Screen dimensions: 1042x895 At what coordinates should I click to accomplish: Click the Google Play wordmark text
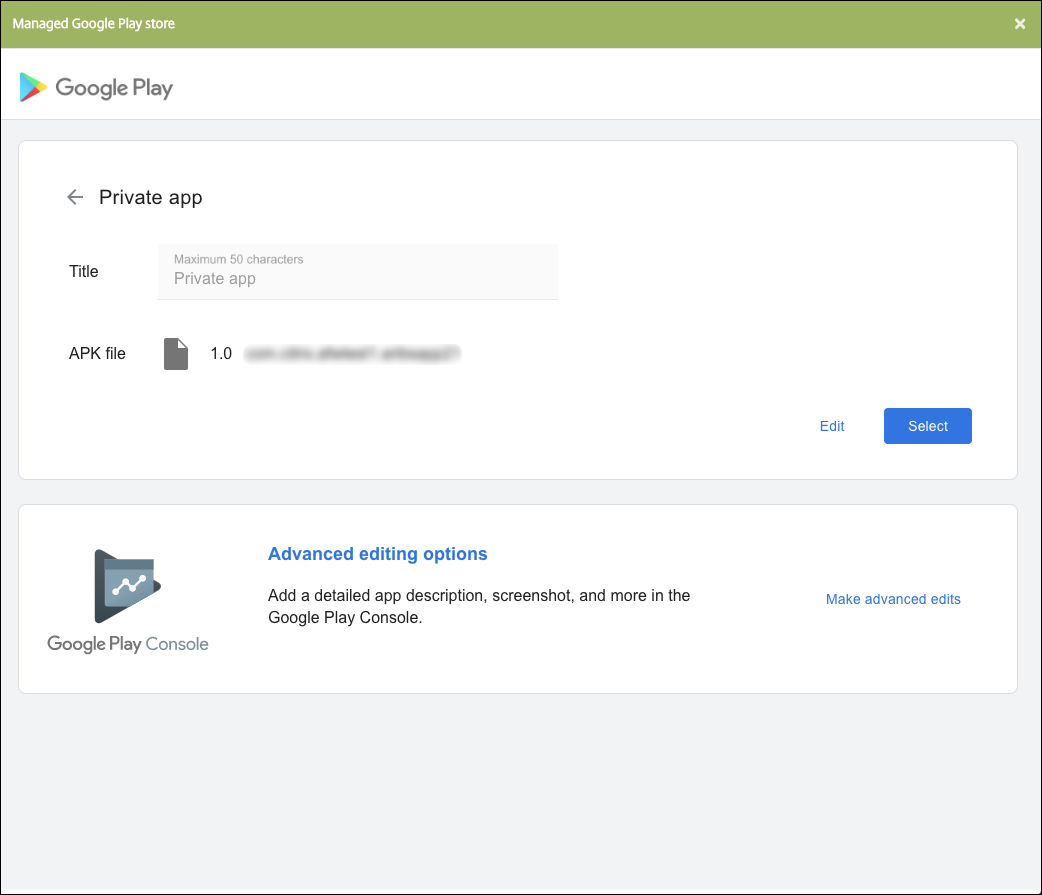[x=114, y=88]
